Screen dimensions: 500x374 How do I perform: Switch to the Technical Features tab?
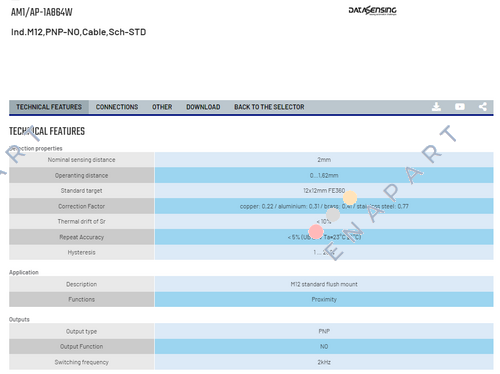[x=49, y=107]
